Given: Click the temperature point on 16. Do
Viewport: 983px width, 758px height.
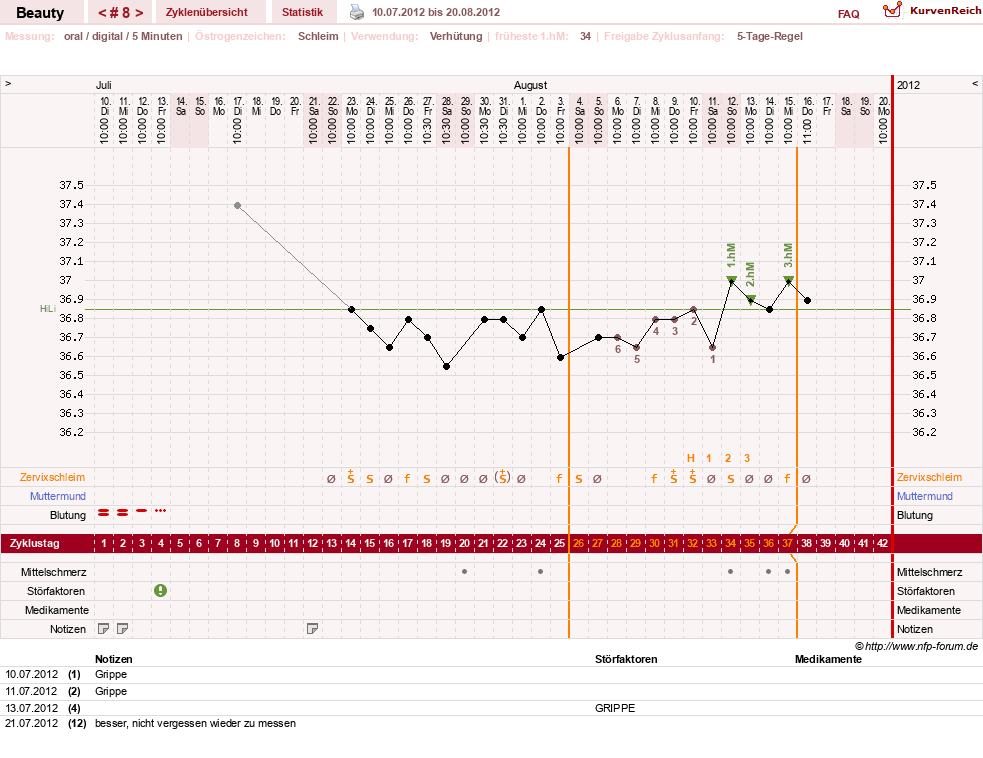Looking at the screenshot, I should (807, 301).
